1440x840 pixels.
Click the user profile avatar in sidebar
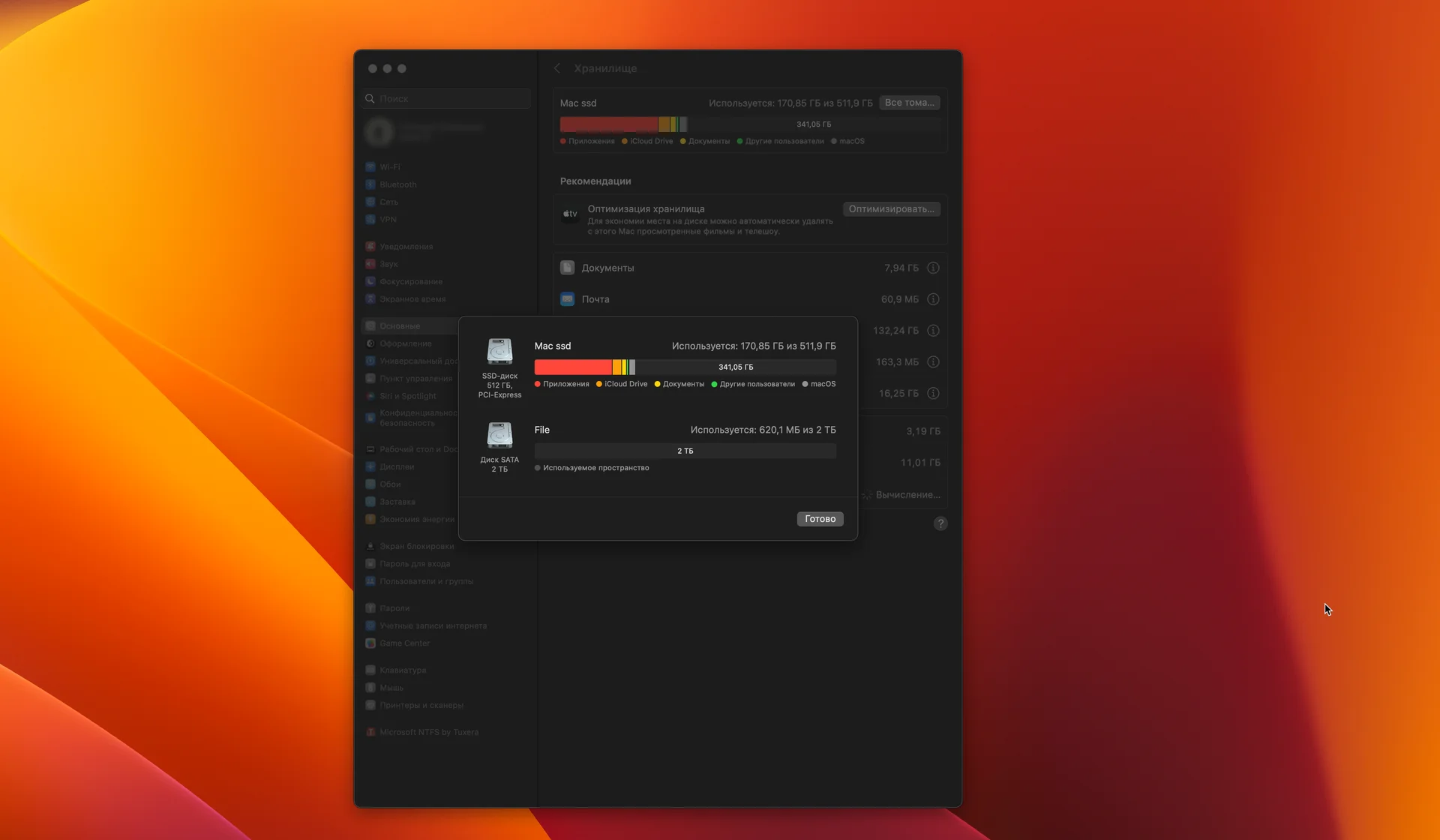[x=379, y=132]
